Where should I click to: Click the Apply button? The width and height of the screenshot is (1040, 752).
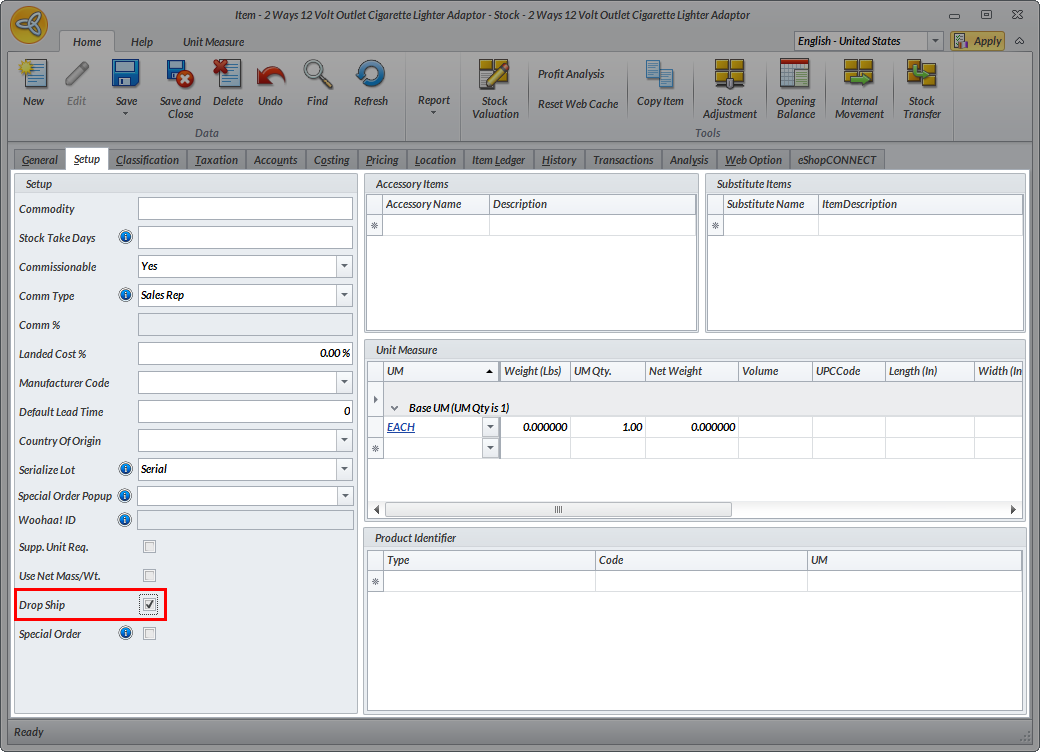click(978, 41)
